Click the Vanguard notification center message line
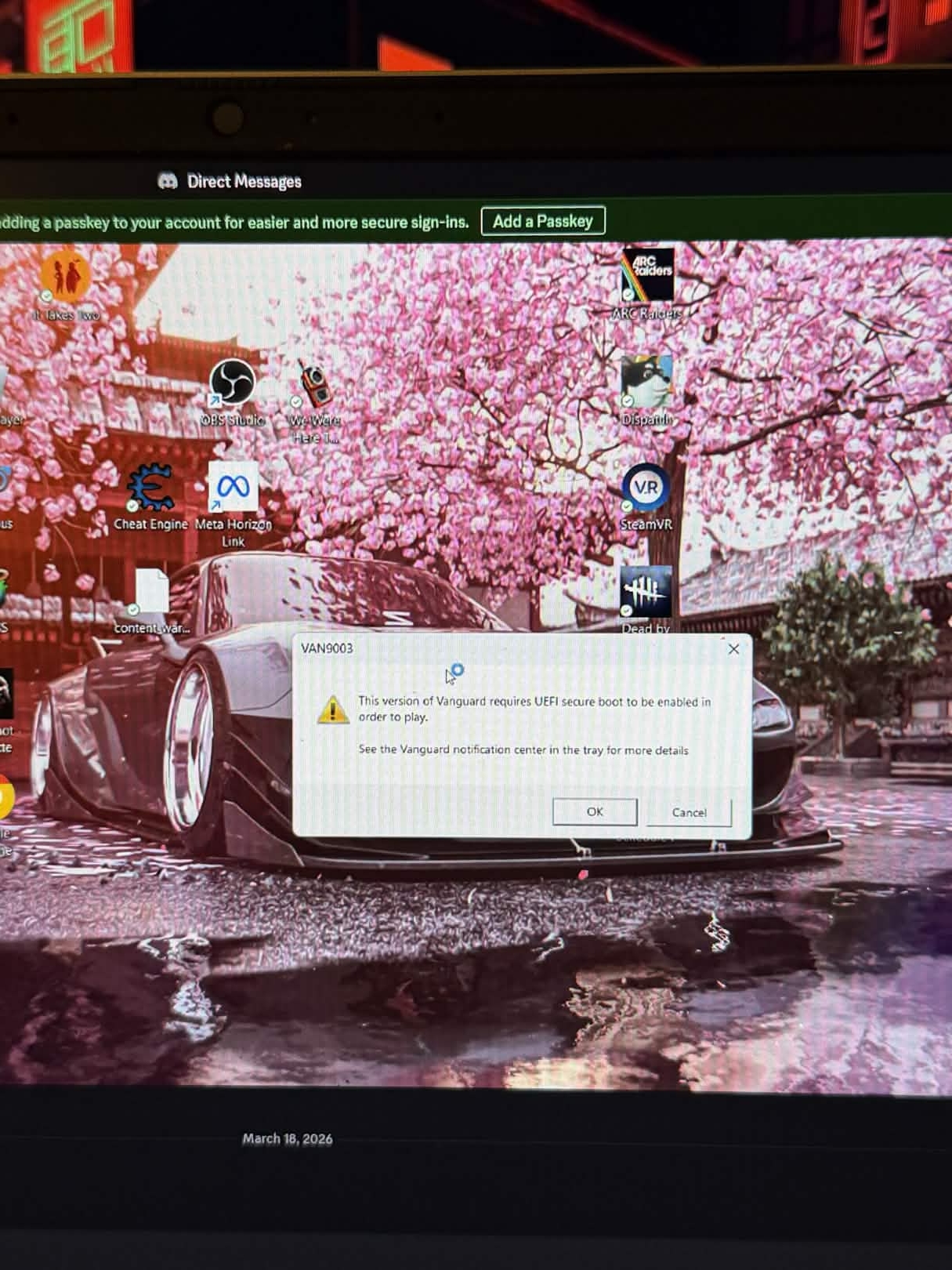Viewport: 952px width, 1270px height. pyautogui.click(x=523, y=749)
